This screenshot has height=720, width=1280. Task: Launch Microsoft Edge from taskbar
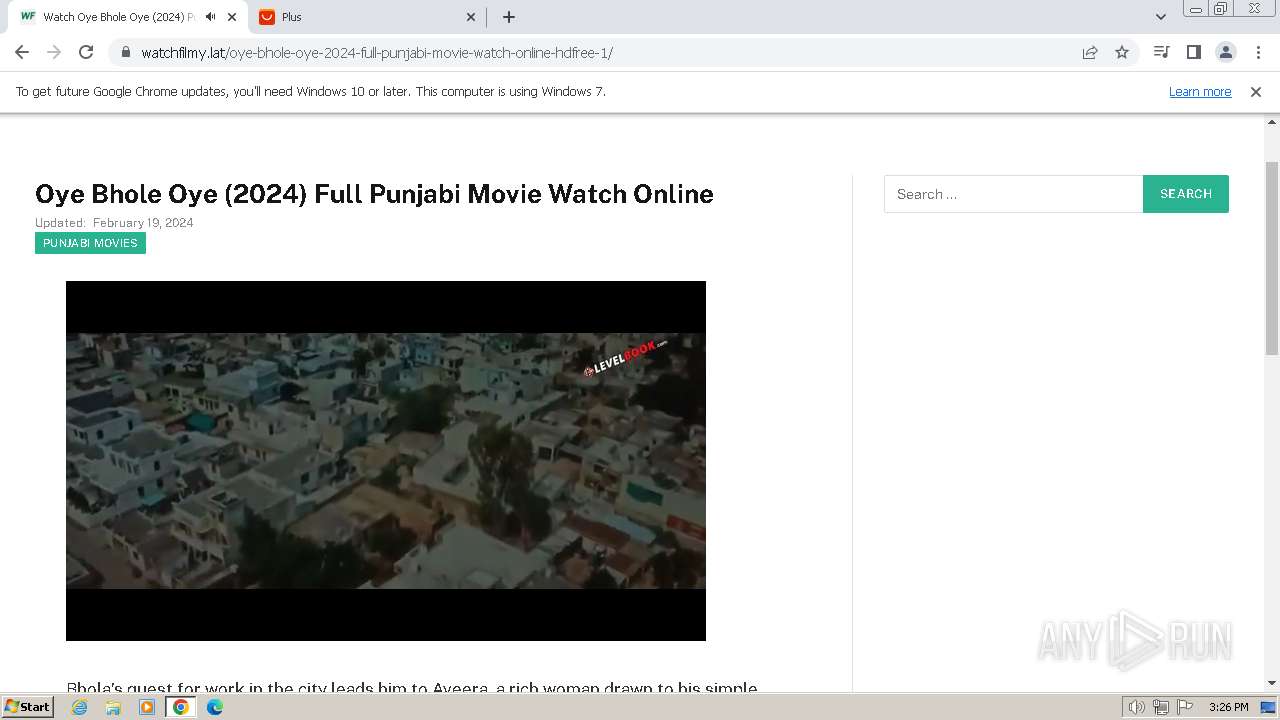point(215,707)
